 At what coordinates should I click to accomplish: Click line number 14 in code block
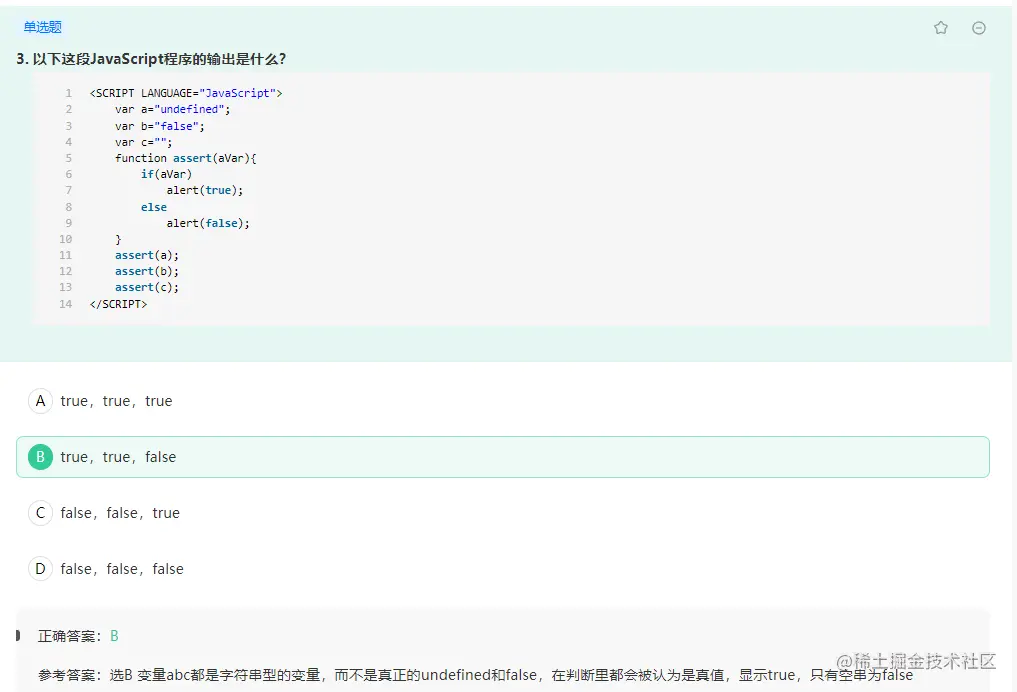coord(66,304)
